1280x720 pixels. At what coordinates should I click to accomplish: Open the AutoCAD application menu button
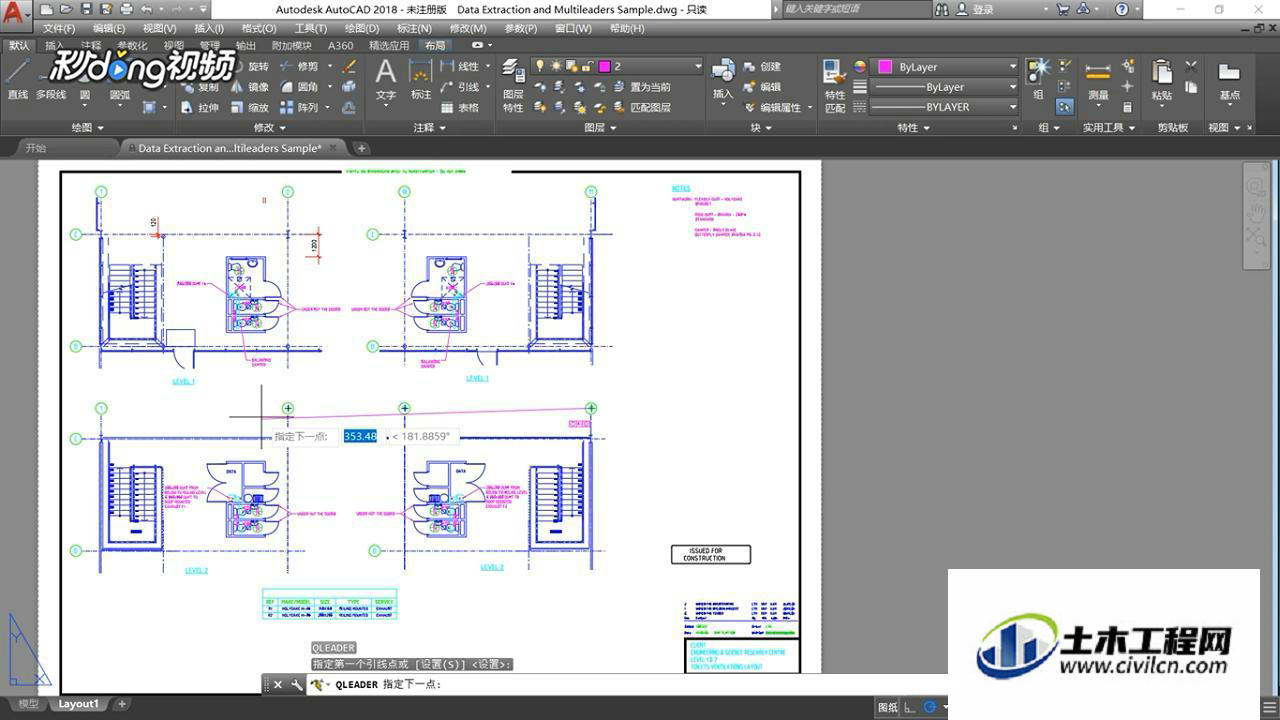point(14,14)
